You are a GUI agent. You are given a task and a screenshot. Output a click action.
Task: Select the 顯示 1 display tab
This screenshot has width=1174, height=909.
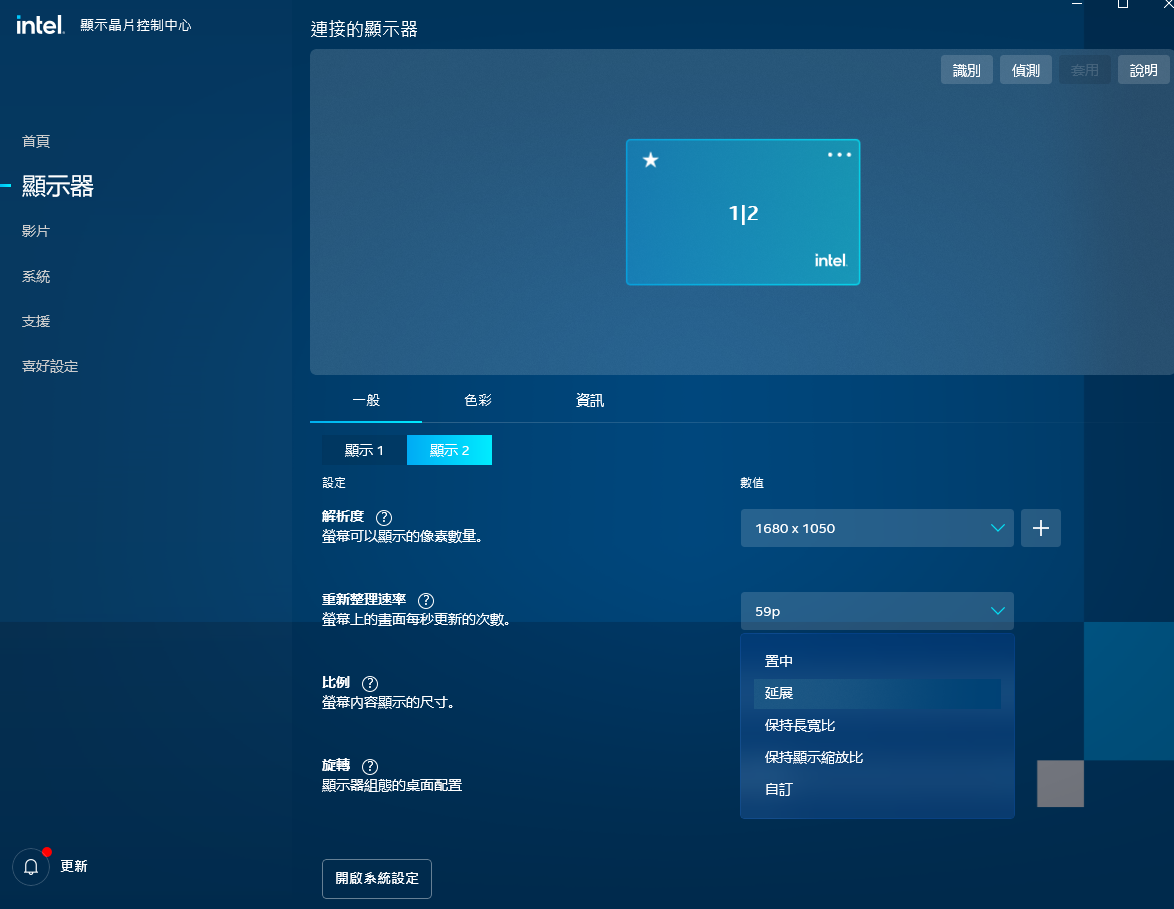(364, 450)
